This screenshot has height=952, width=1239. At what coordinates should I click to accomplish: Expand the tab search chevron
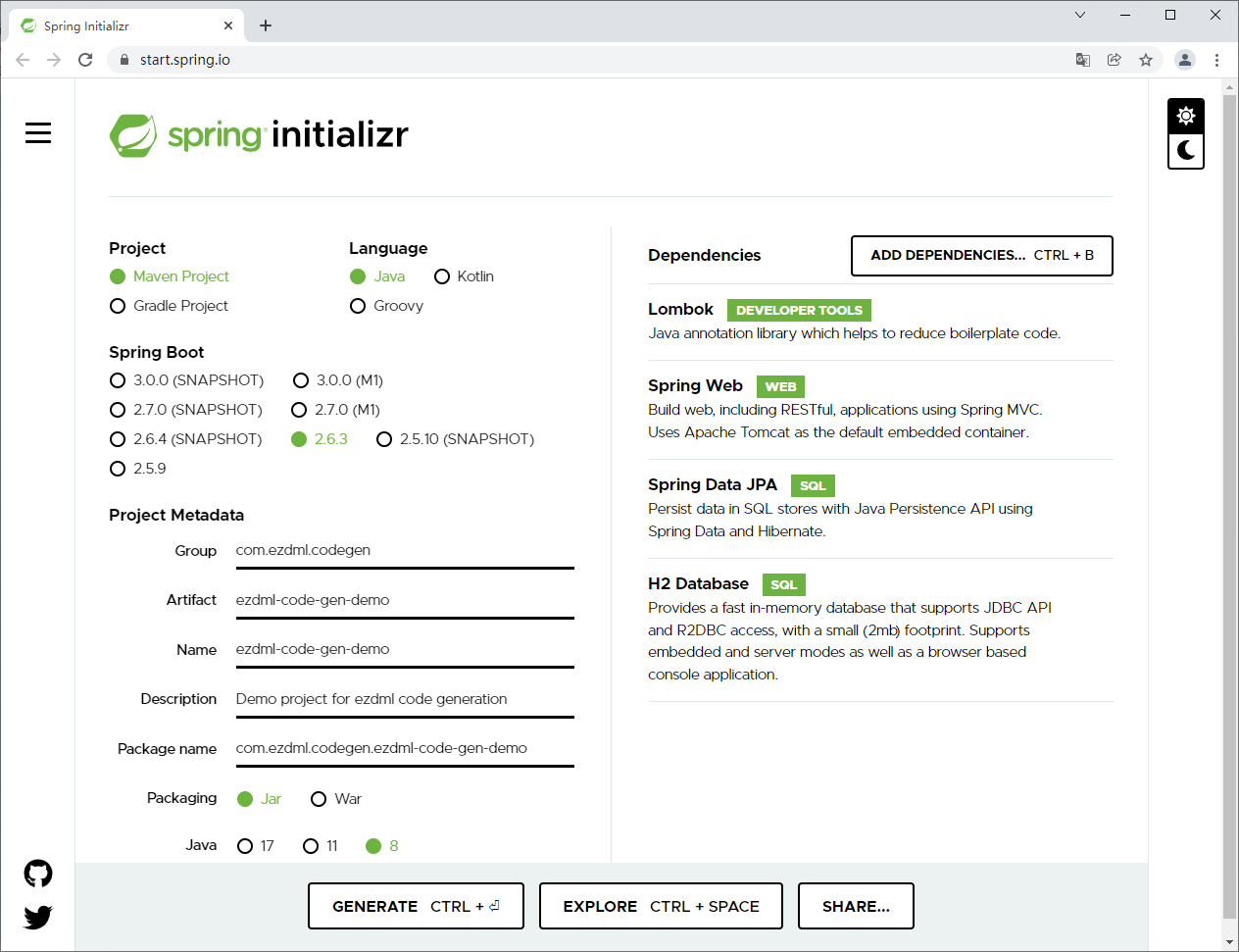(1080, 15)
